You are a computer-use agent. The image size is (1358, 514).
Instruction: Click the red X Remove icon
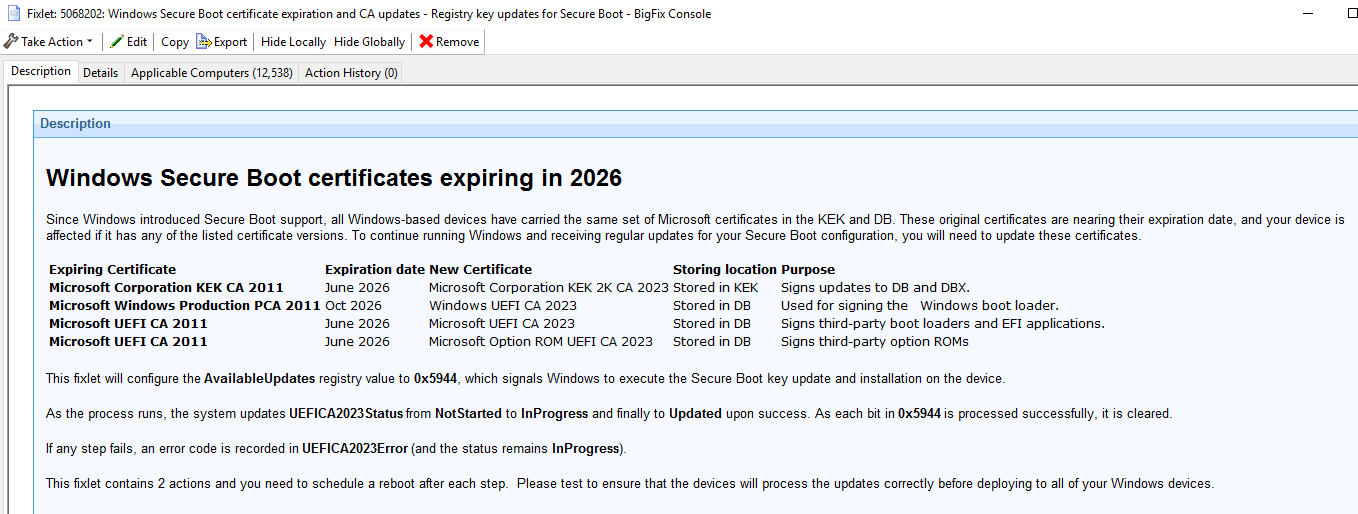pos(426,42)
